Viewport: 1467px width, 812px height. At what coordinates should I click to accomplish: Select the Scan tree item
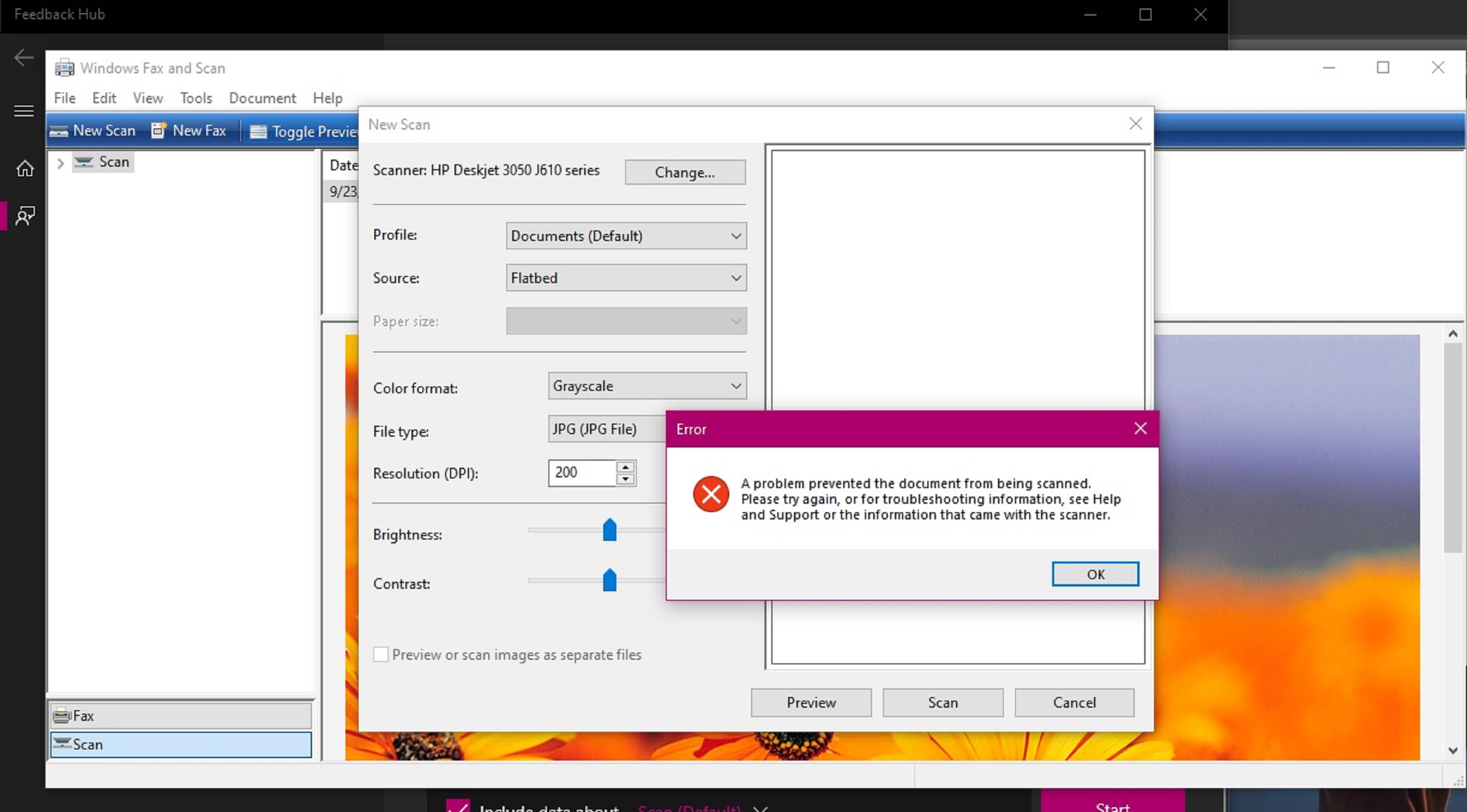pyautogui.click(x=103, y=162)
